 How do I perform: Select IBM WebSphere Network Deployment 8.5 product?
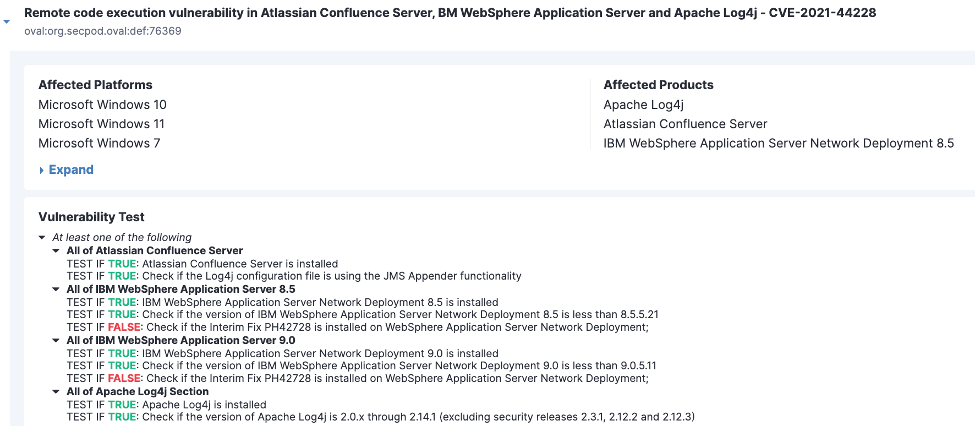click(779, 143)
